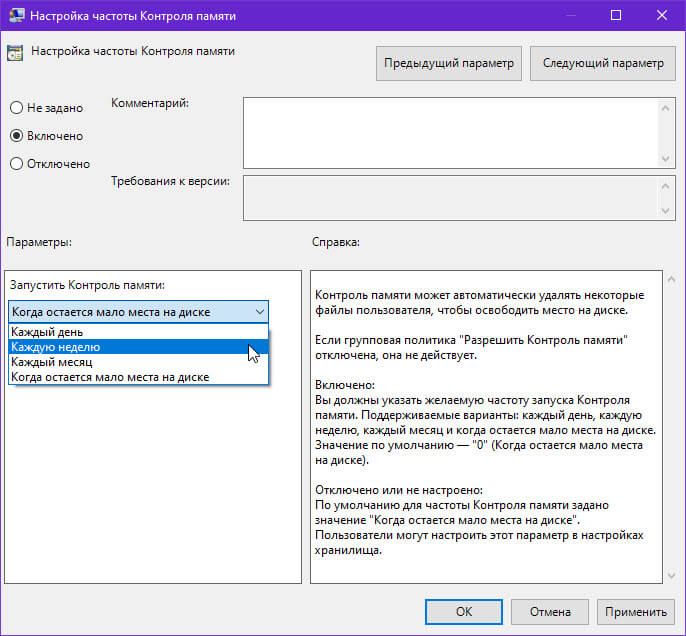The height and width of the screenshot is (636, 686).
Task: Select the "Включено" radio button
Action: [x=16, y=136]
